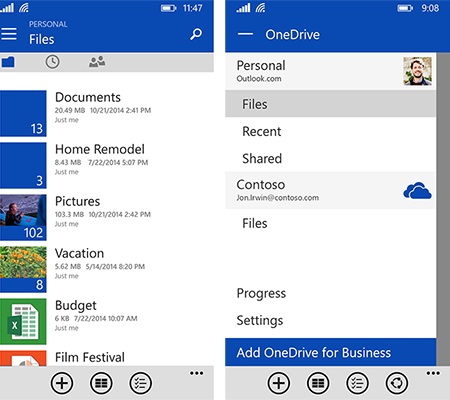Tap the search magnifier icon
Image resolution: width=450 pixels, height=400 pixels.
196,34
